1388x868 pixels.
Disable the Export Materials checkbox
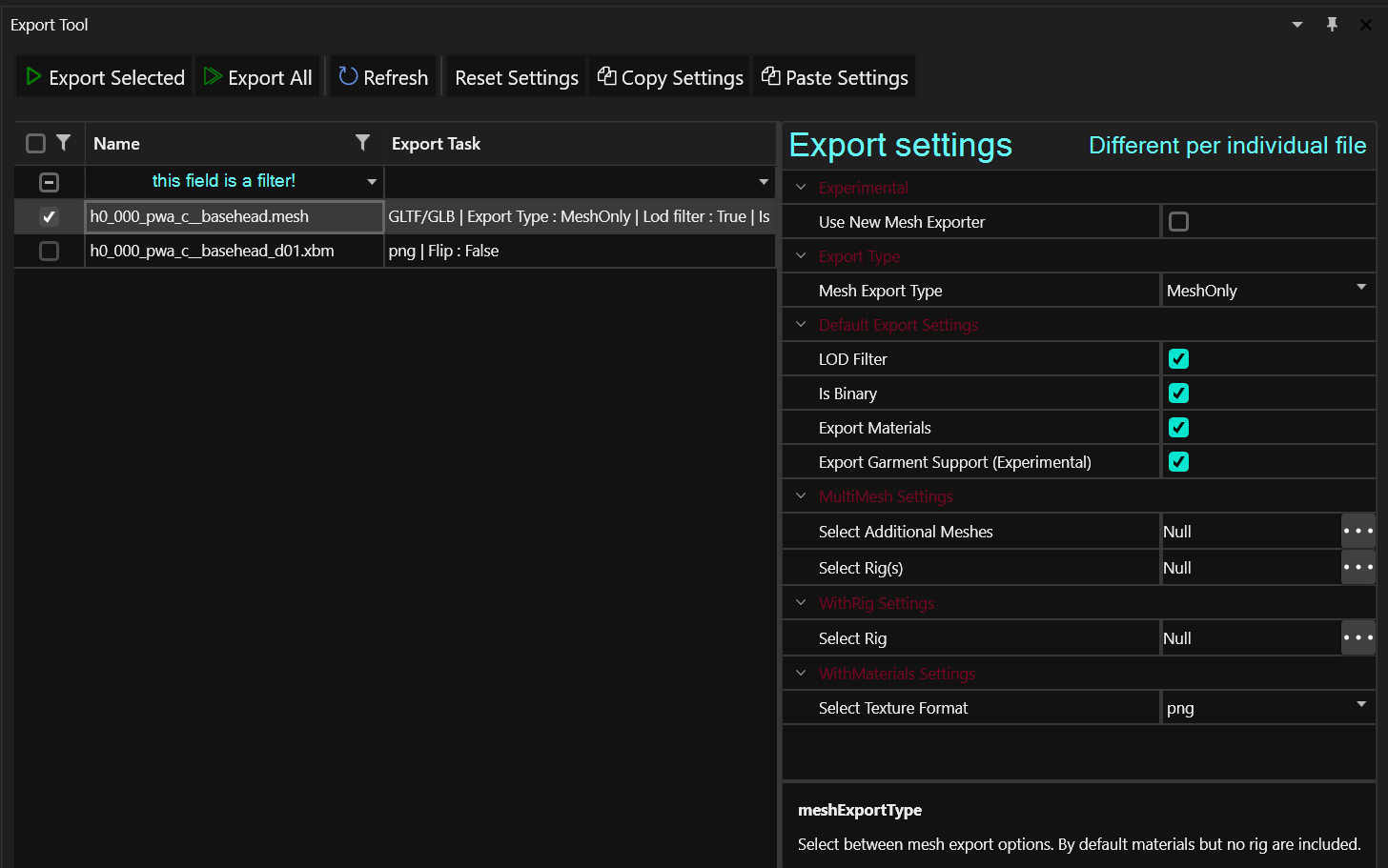[x=1179, y=428]
